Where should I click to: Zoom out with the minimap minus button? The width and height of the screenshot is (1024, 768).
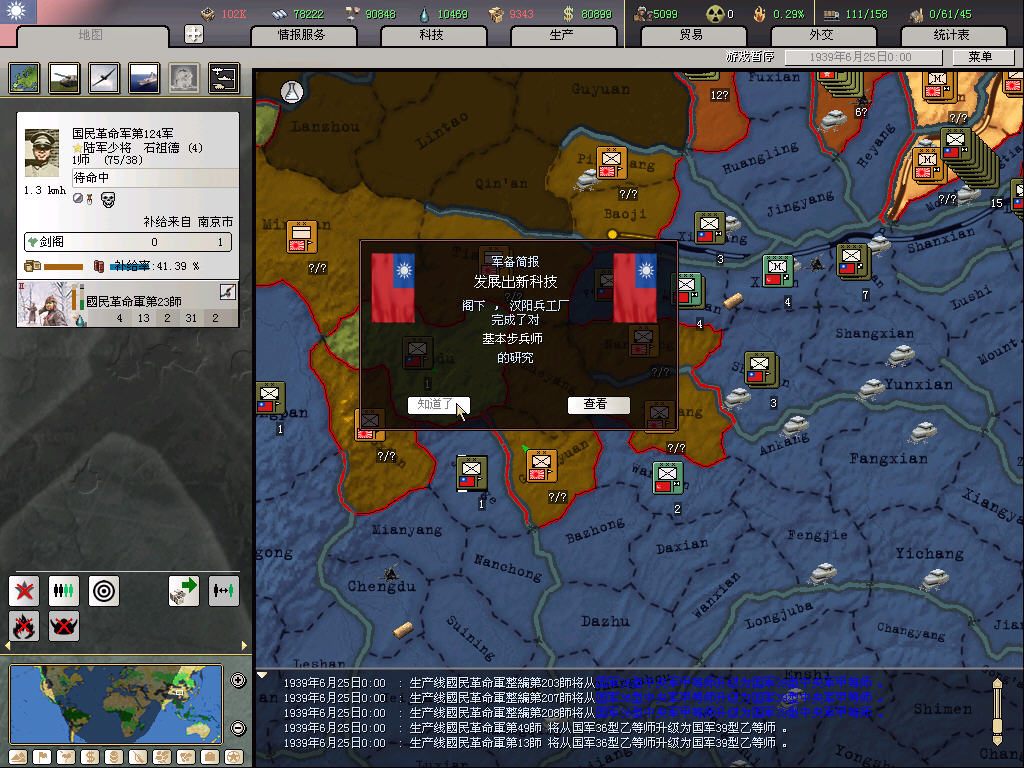(x=238, y=728)
